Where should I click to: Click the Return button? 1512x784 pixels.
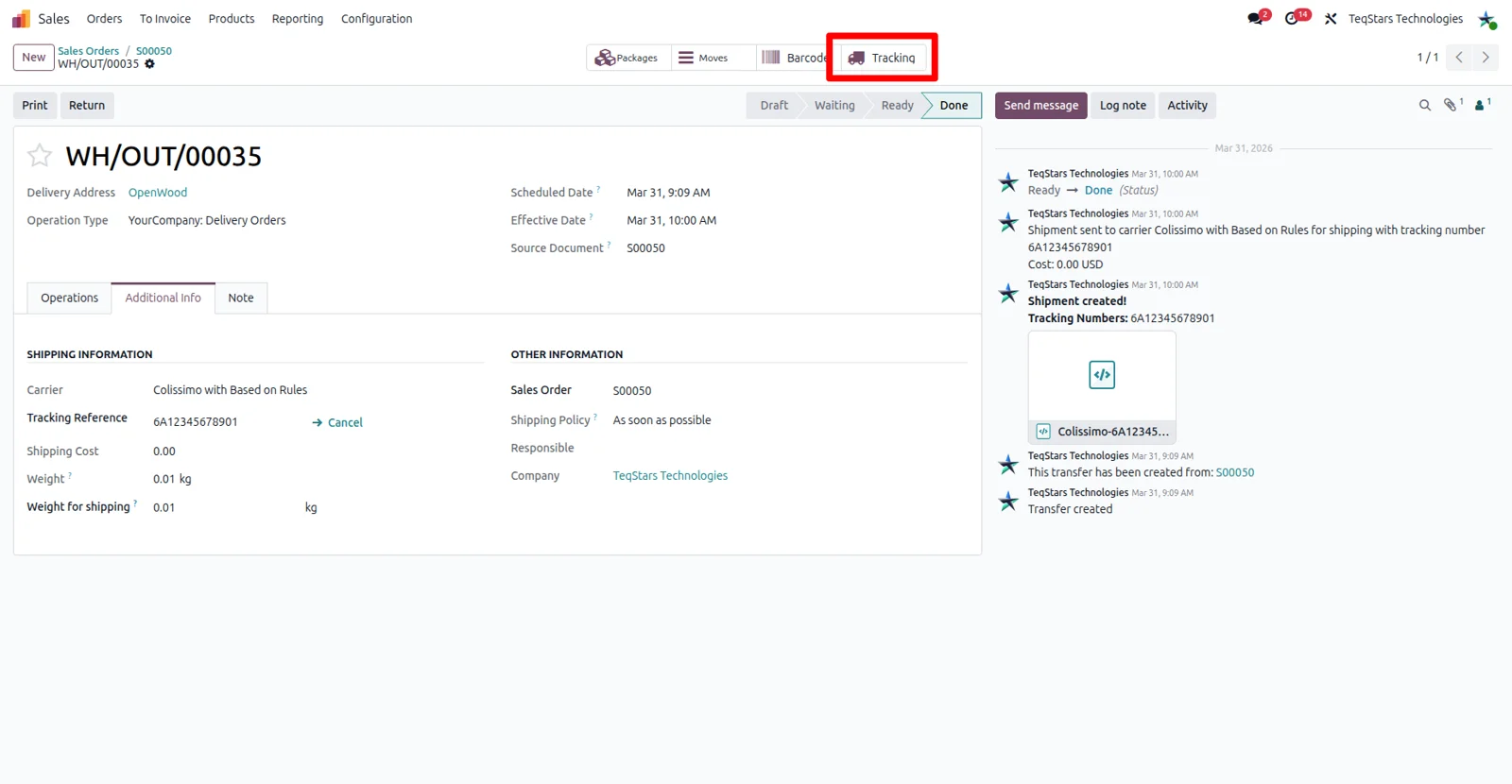(87, 106)
